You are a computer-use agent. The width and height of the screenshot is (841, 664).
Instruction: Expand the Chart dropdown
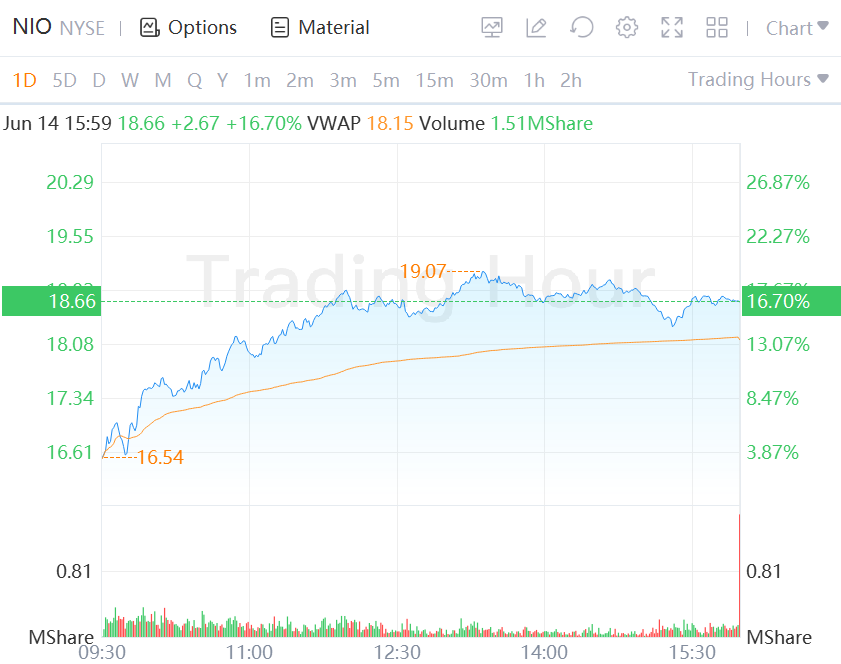797,28
